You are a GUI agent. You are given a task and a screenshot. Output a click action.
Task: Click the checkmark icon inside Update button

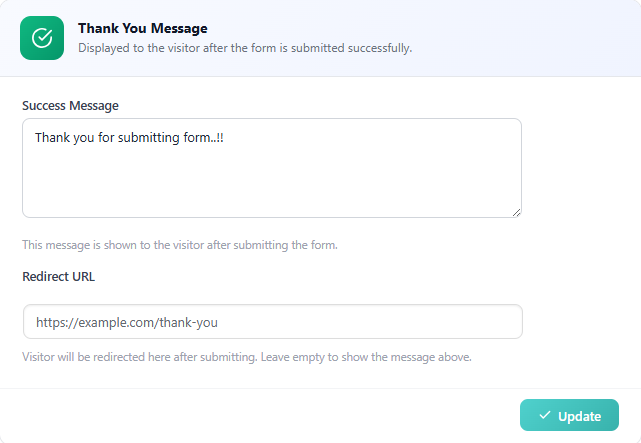[545, 416]
